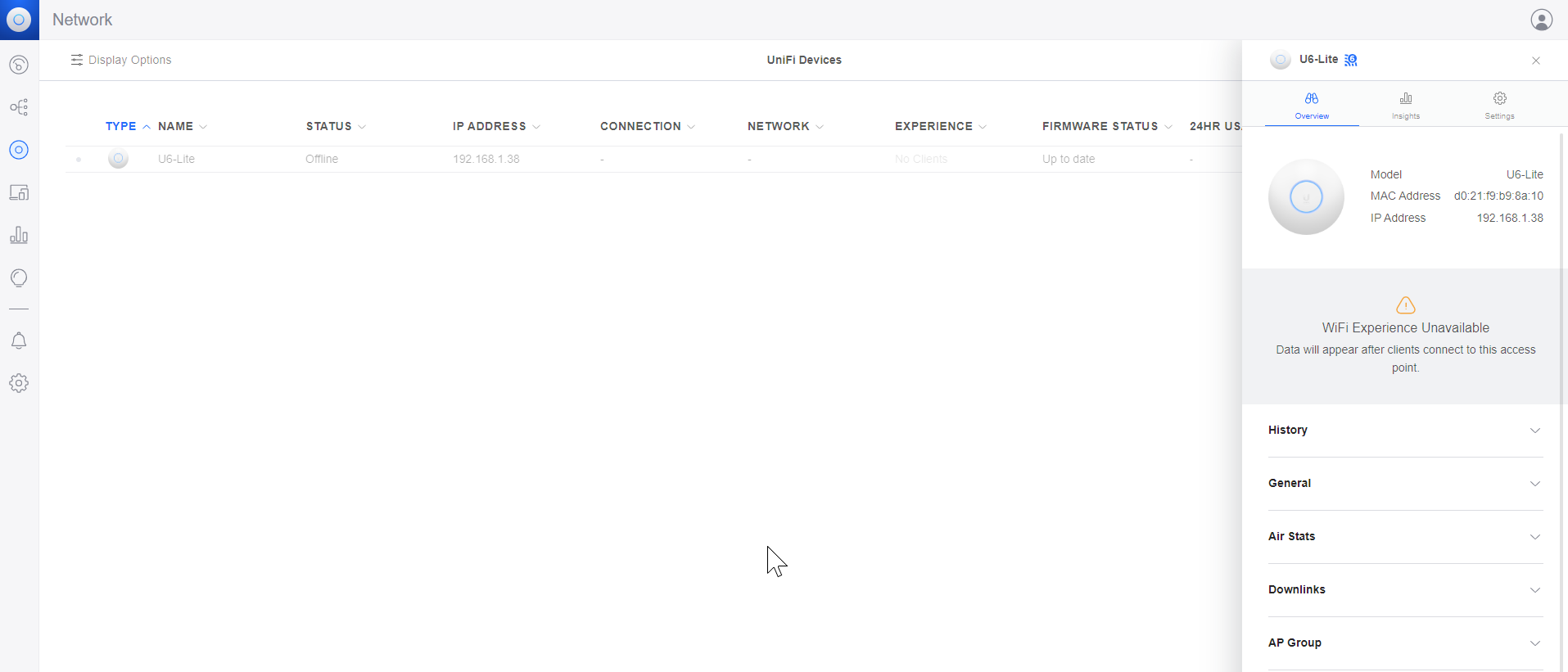The image size is (1568, 672).
Task: Sort by CONNECTION column
Action: click(x=648, y=126)
